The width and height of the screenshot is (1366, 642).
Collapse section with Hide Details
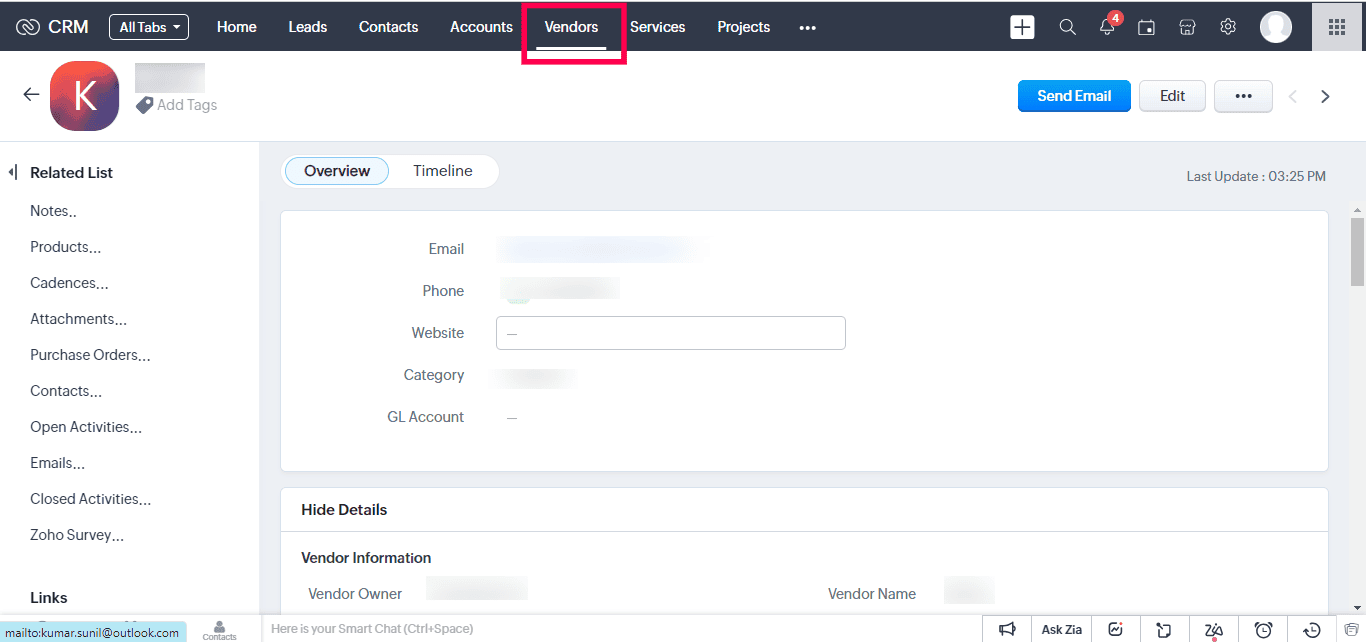point(344,509)
